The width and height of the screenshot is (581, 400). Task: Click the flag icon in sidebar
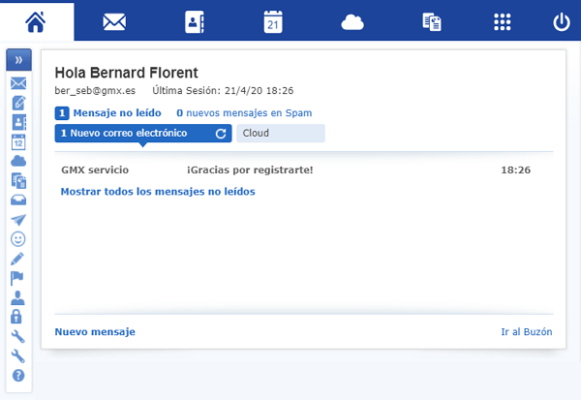17,278
